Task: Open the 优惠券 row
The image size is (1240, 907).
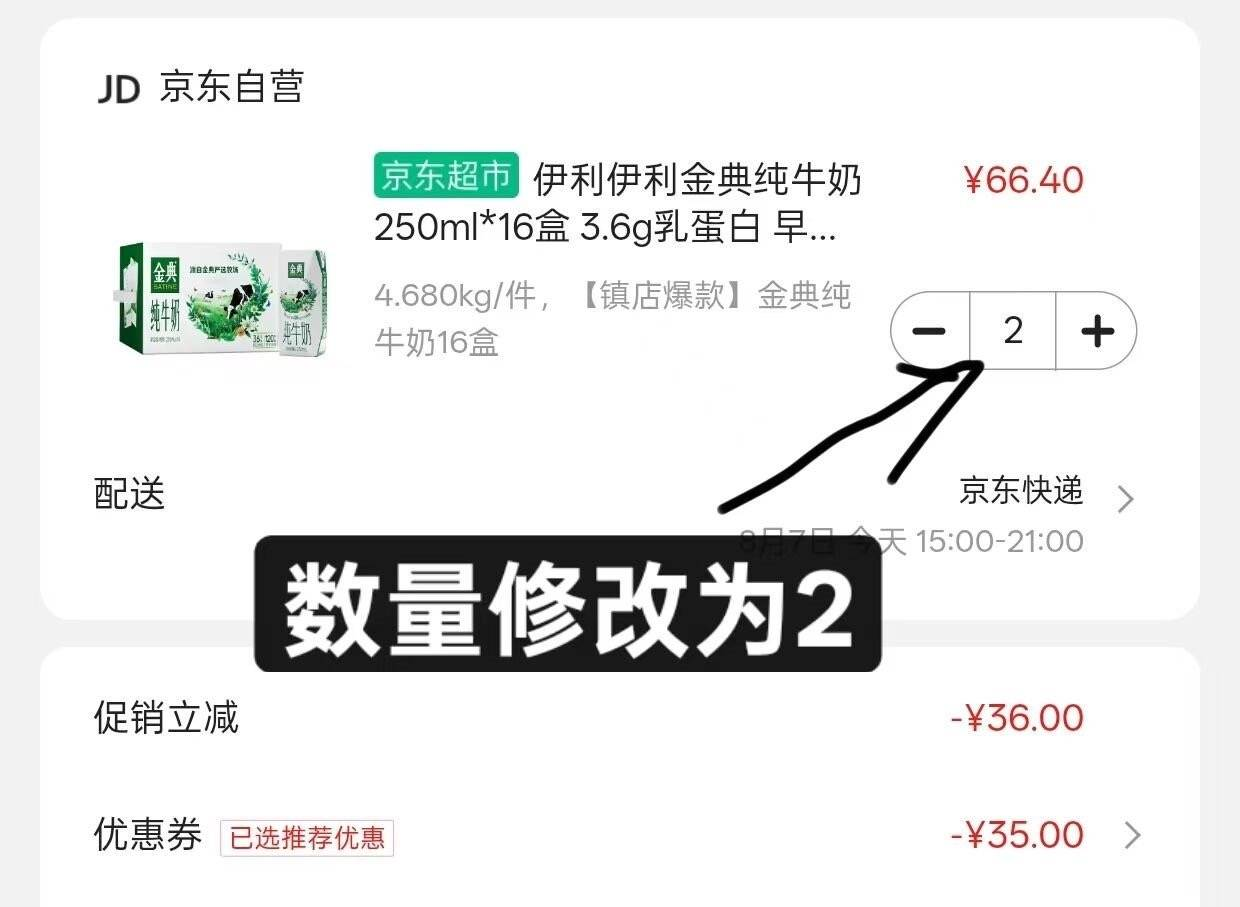Action: click(x=618, y=836)
